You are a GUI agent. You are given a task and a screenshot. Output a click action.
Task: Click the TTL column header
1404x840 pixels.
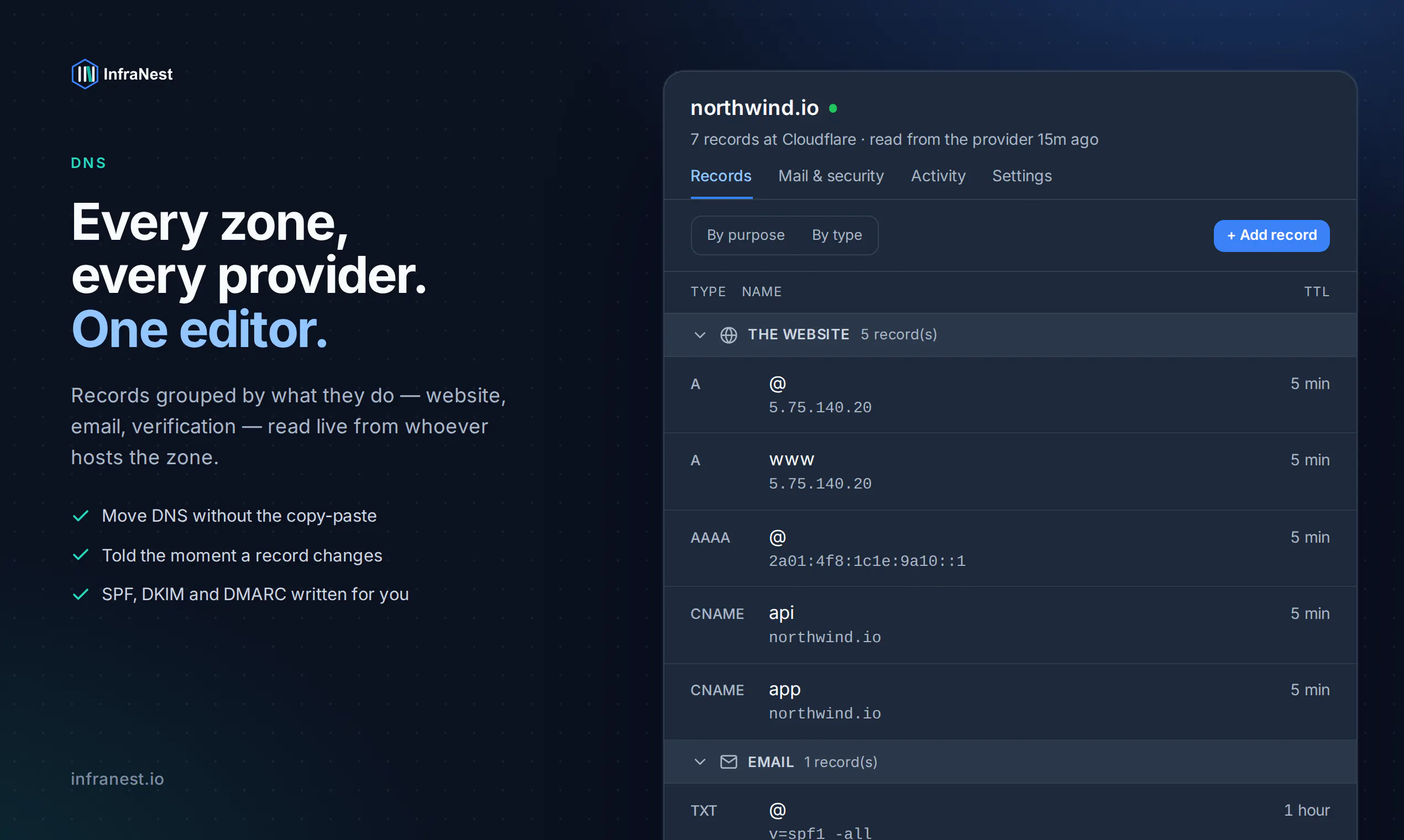tap(1316, 292)
